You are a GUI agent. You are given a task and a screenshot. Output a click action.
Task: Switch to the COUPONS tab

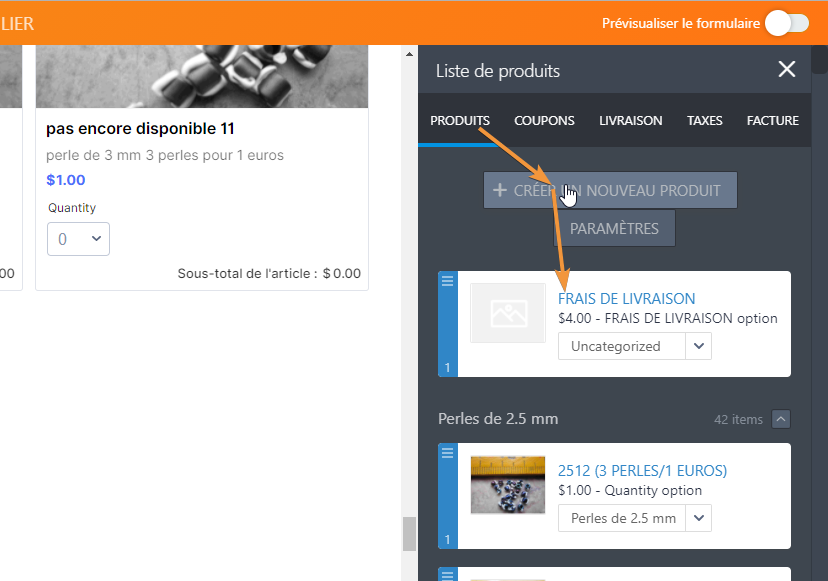544,120
